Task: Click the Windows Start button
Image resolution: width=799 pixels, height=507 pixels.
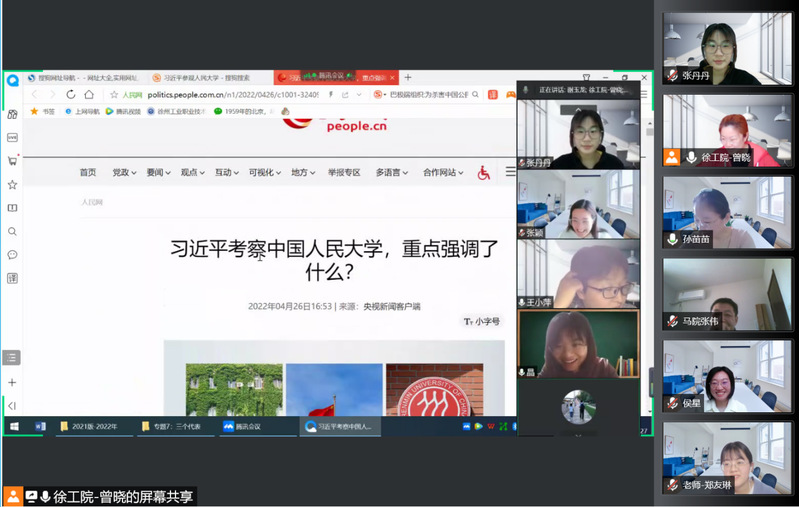Action: (15, 426)
